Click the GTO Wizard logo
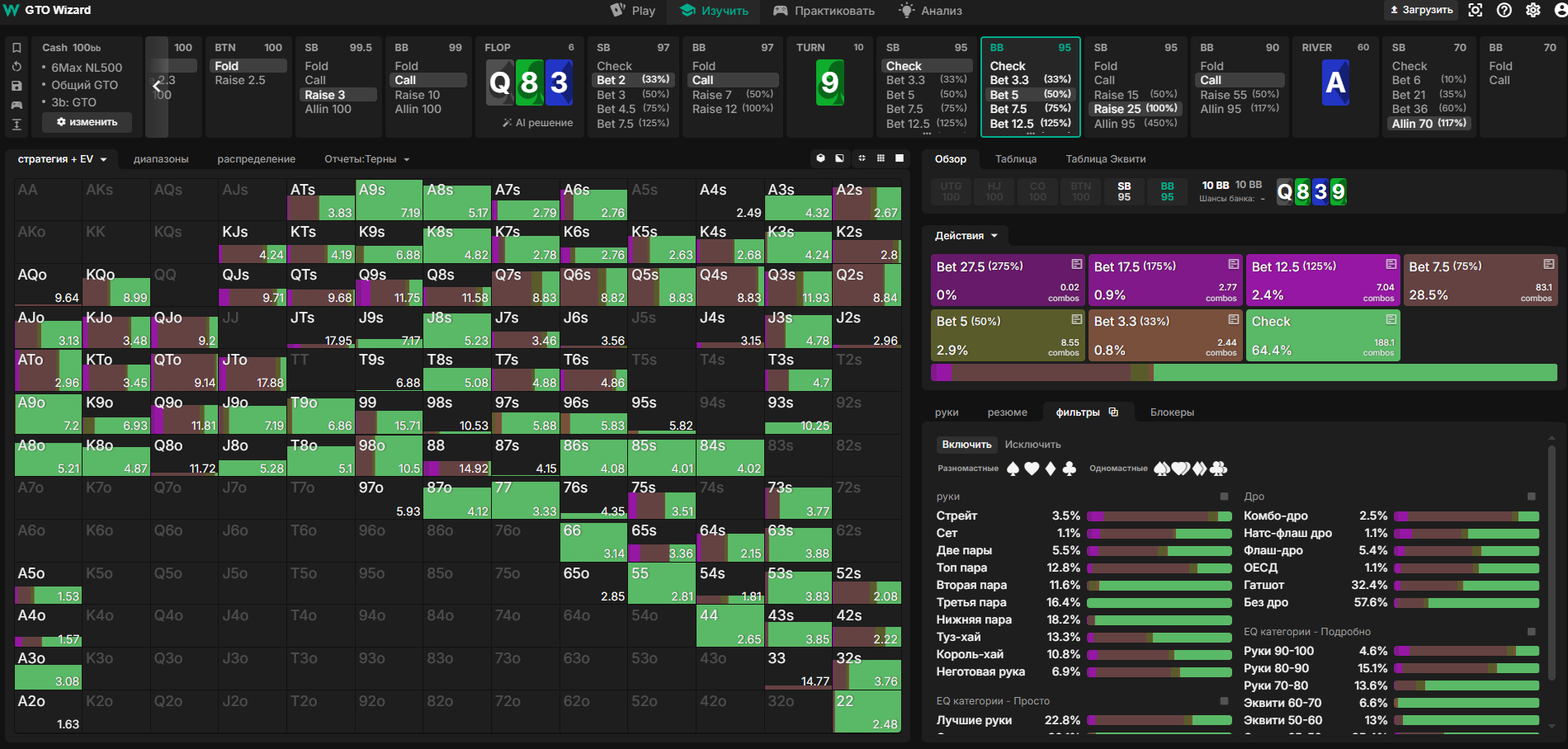This screenshot has height=749, width=1568. tap(47, 10)
